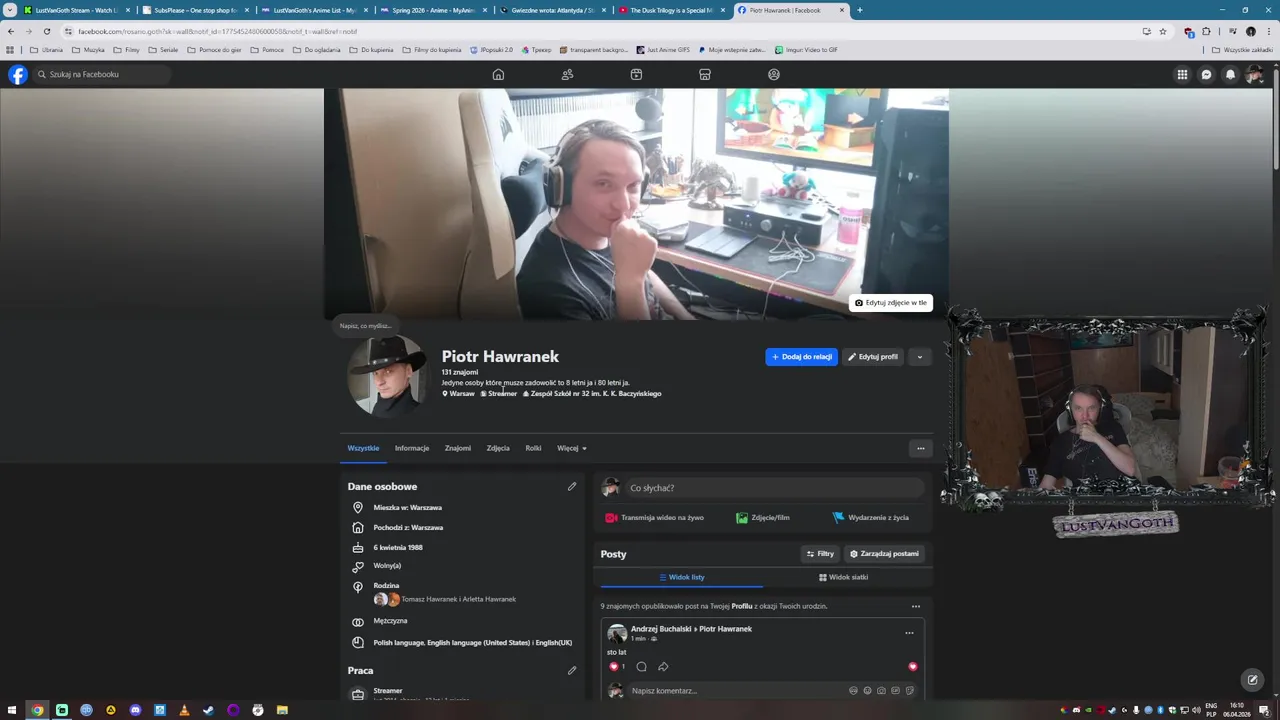
Task: Click the Napisz komentarz field
Action: pyautogui.click(x=772, y=690)
